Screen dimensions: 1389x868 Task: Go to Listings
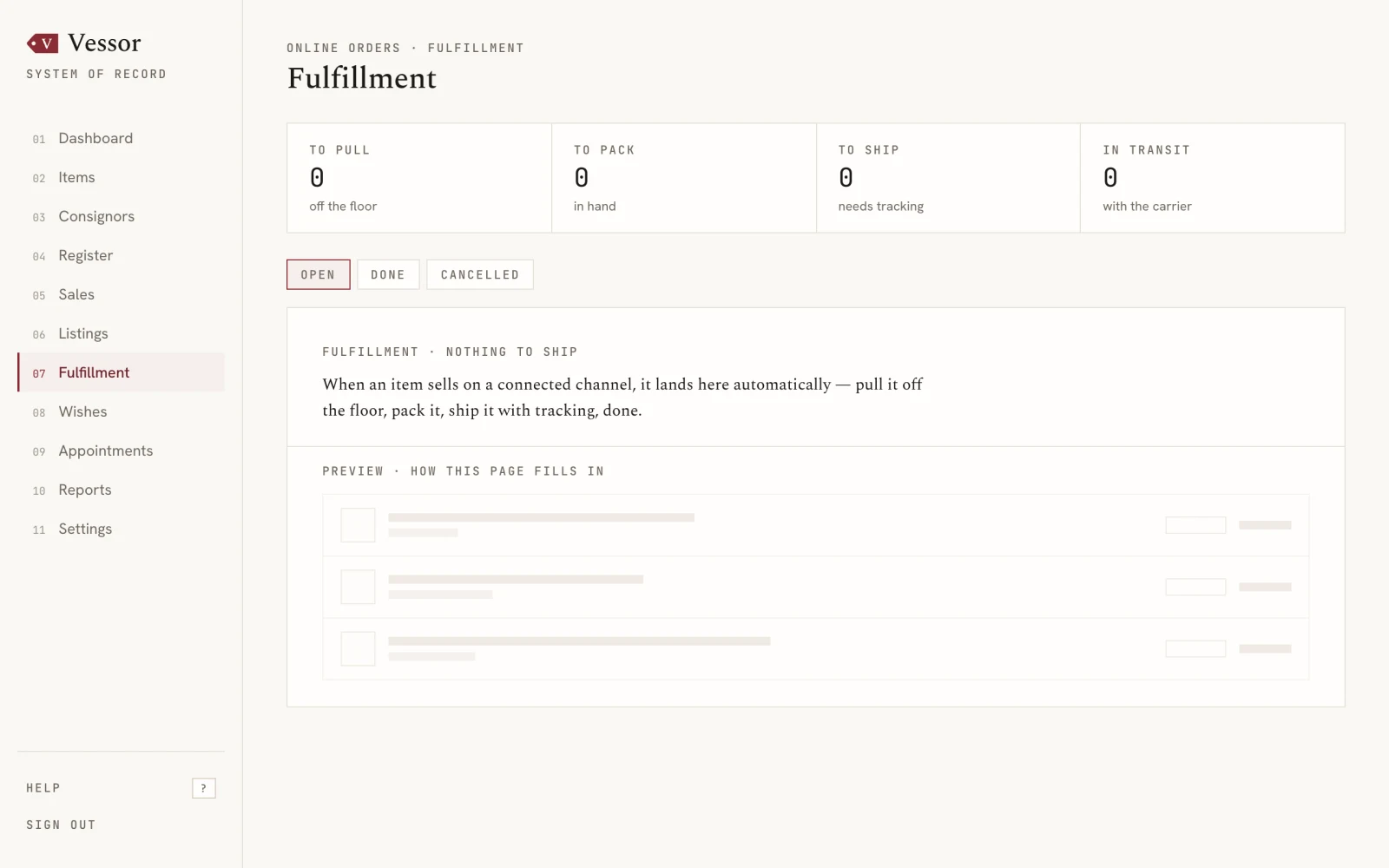coord(121,333)
